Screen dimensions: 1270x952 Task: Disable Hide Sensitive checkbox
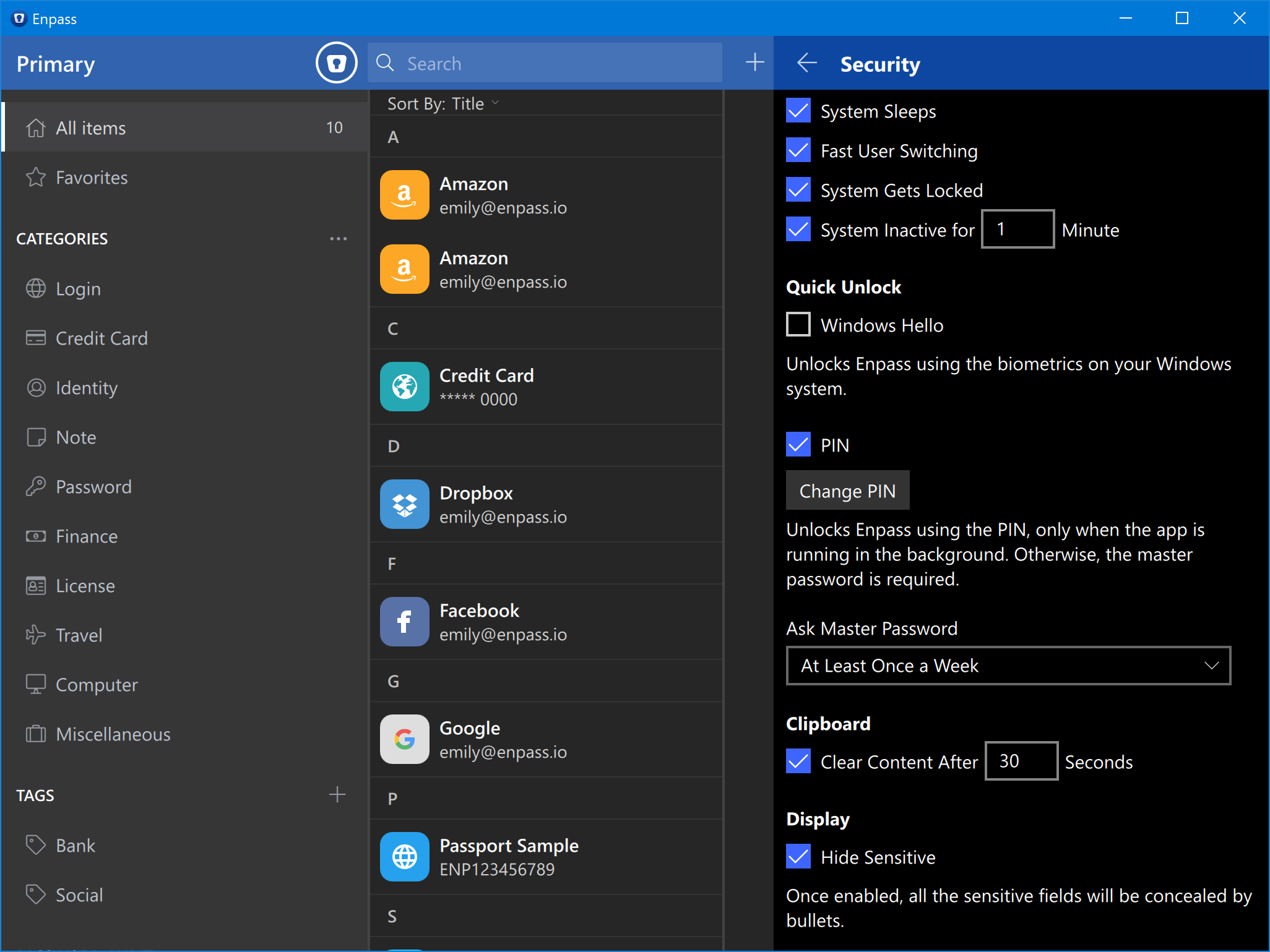click(798, 857)
